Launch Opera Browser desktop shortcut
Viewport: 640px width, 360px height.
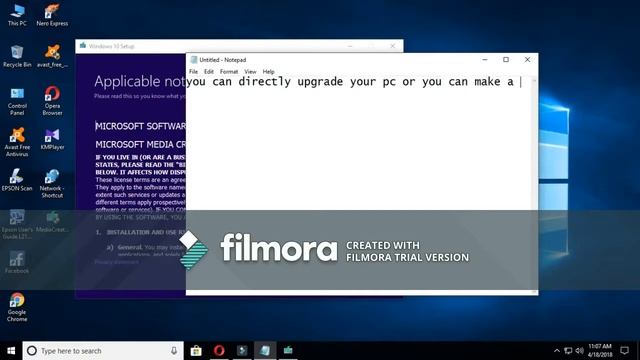(x=52, y=101)
